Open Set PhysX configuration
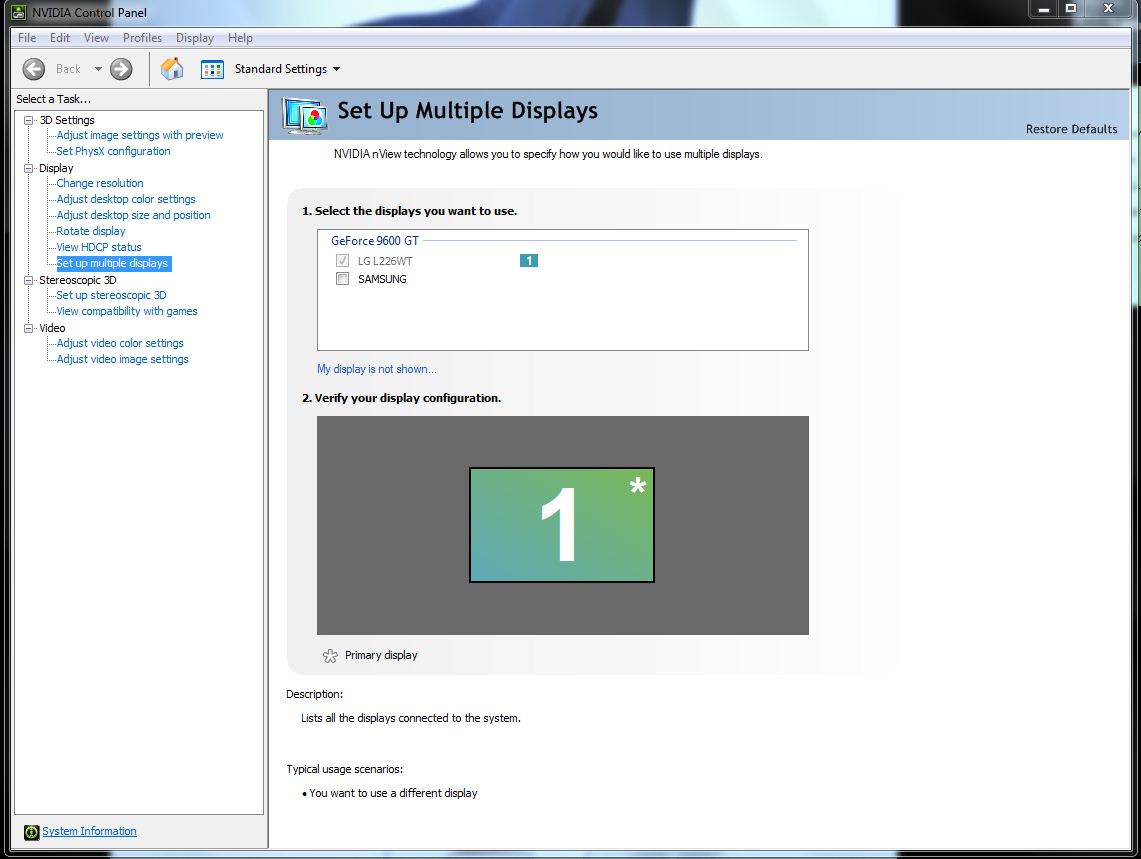 coord(114,151)
